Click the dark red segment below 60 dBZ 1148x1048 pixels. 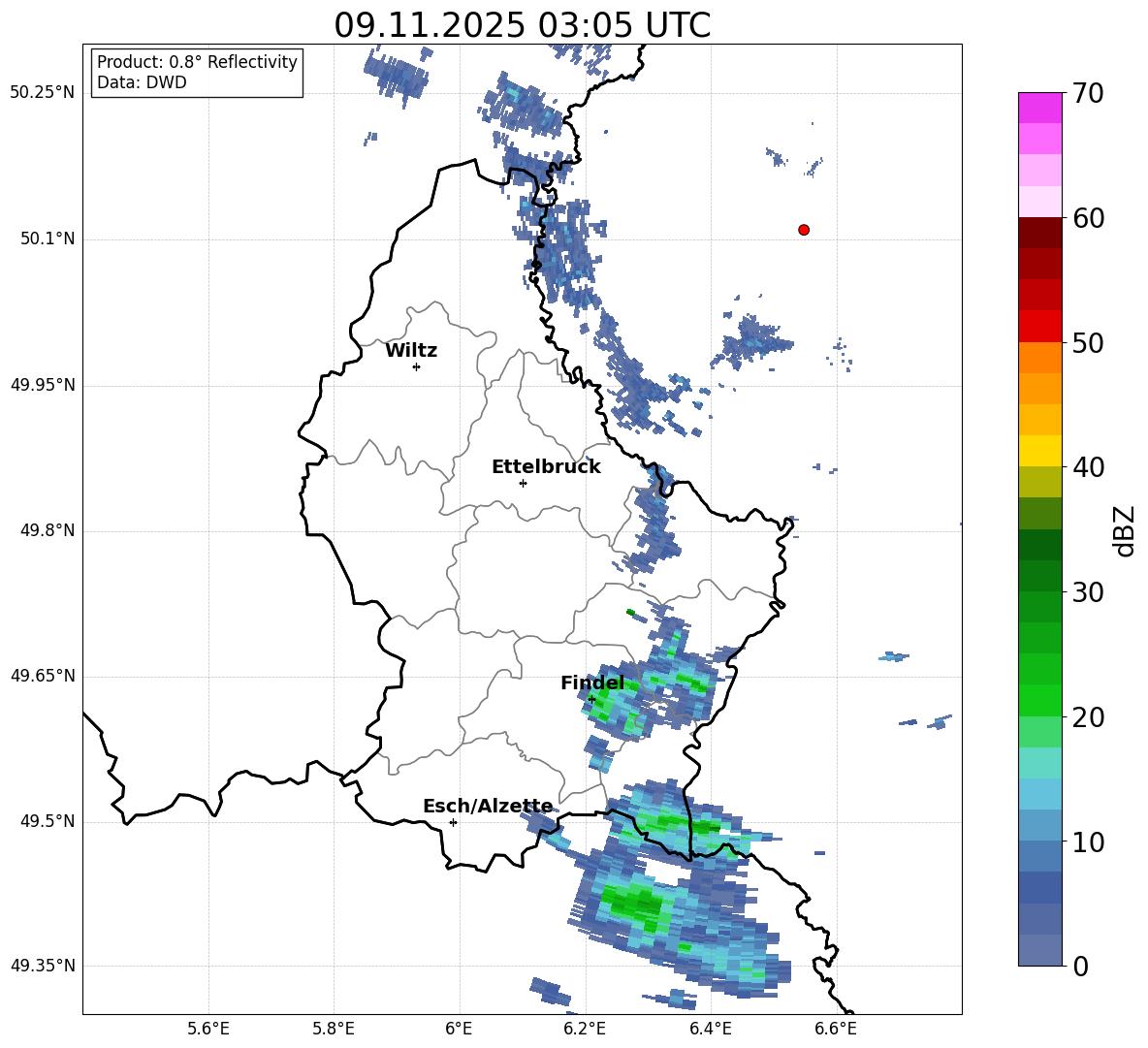pos(1039,233)
